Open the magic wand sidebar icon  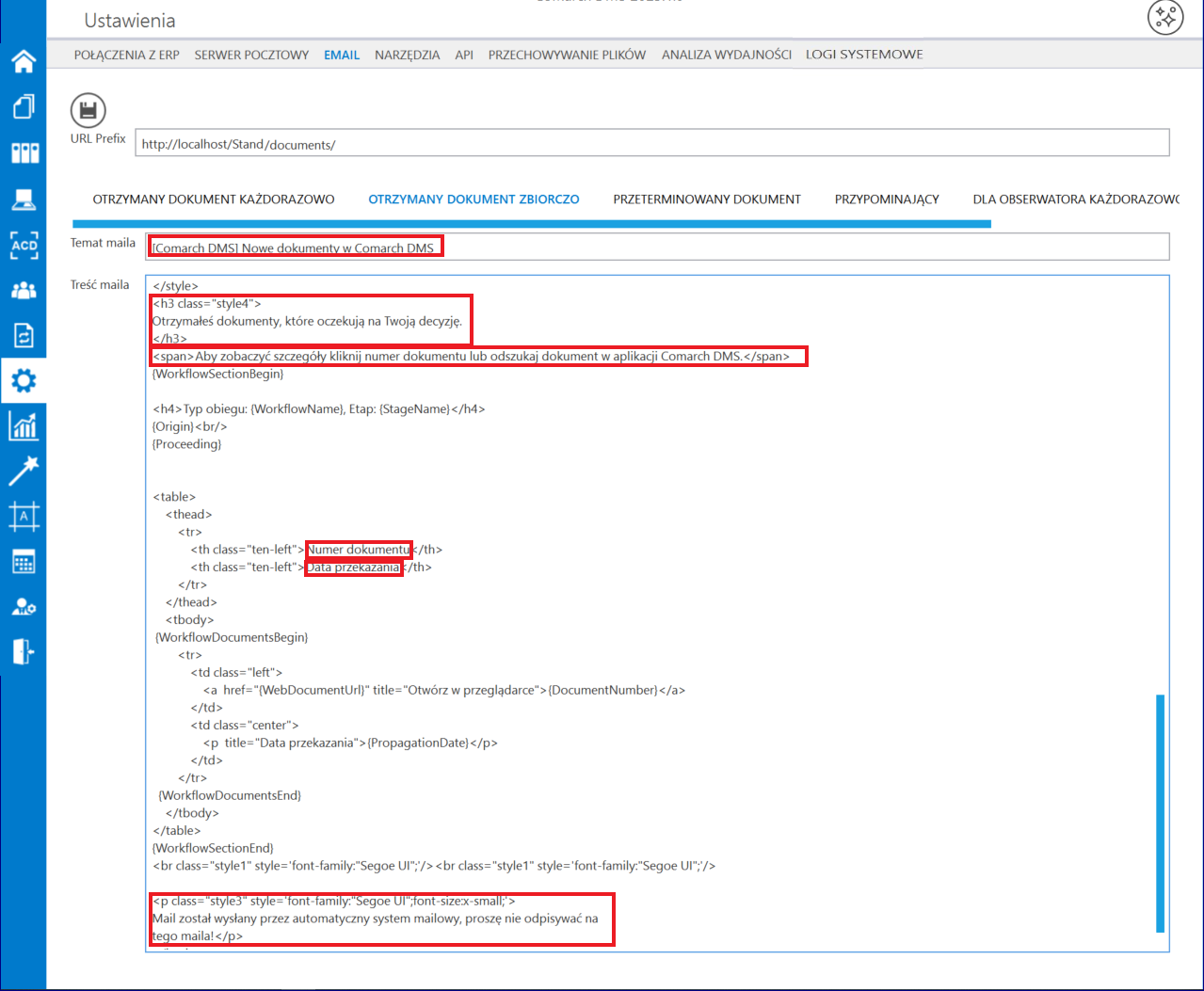tap(24, 471)
